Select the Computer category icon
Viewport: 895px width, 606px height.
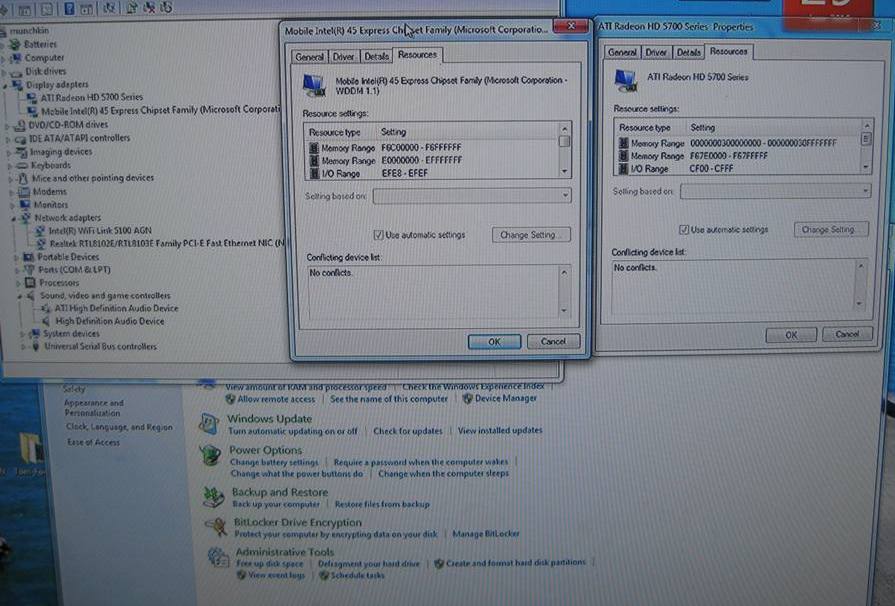coord(16,58)
